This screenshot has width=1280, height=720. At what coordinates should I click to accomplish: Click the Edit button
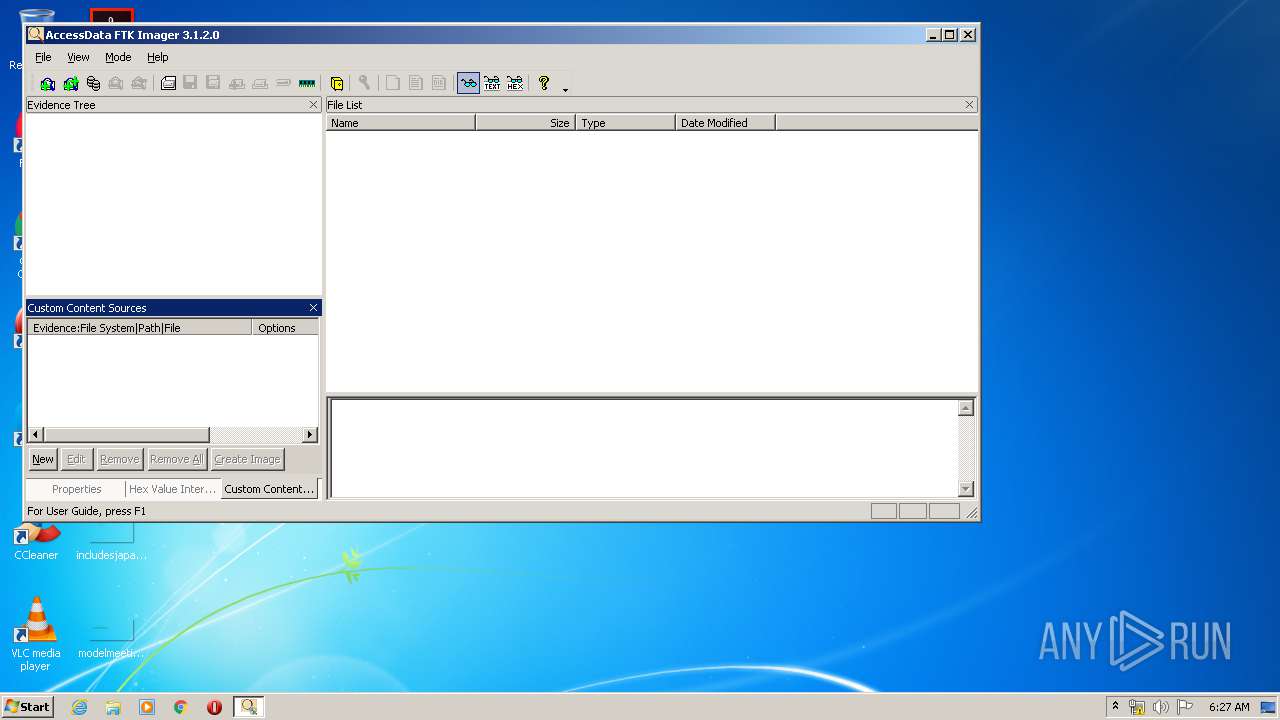point(76,459)
